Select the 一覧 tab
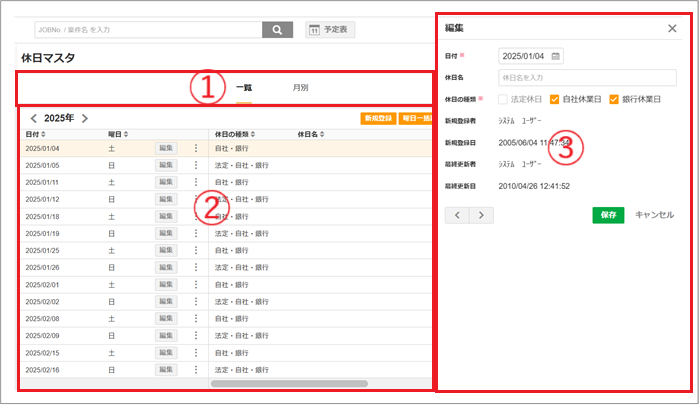The height and width of the screenshot is (405, 700). pos(244,87)
